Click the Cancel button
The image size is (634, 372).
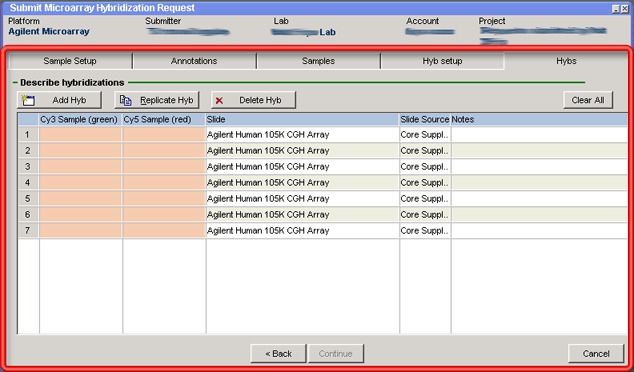(x=596, y=353)
